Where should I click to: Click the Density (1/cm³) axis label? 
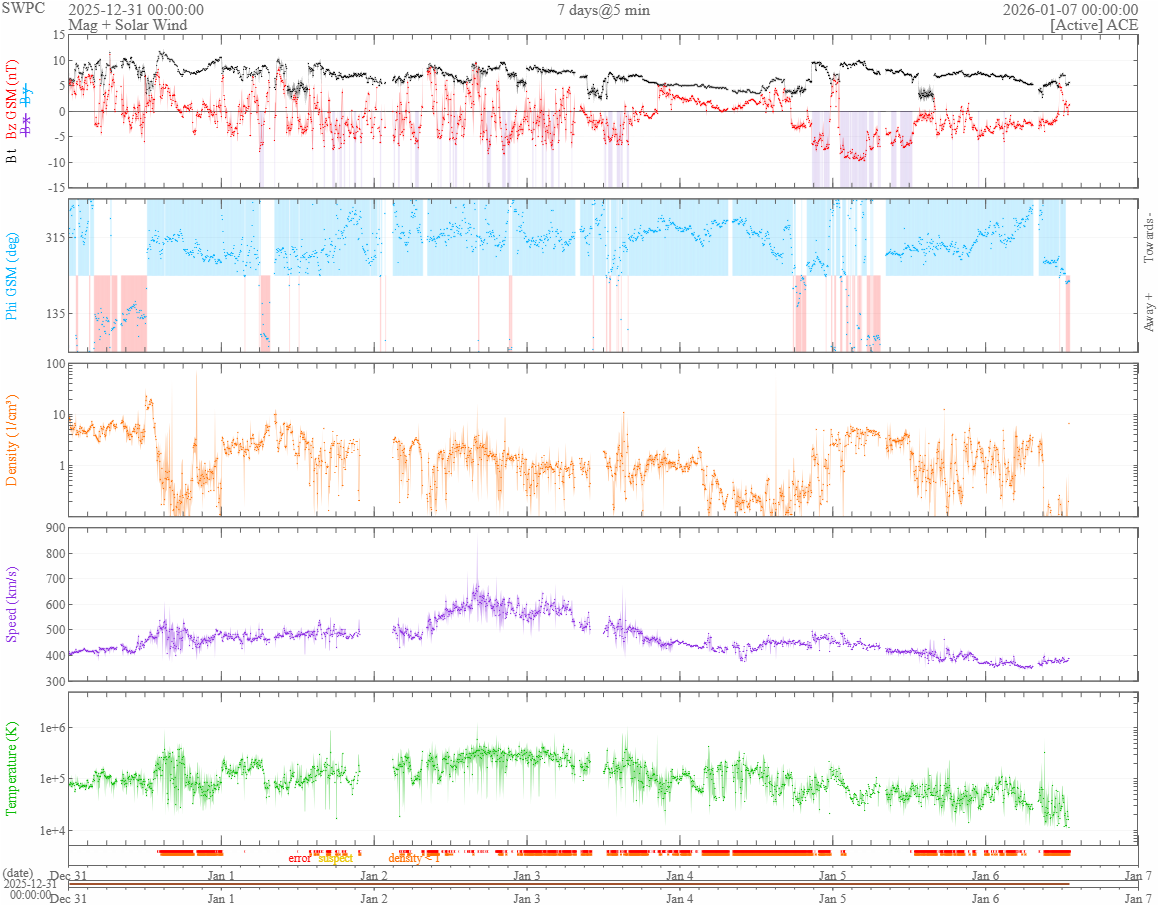tap(11, 440)
